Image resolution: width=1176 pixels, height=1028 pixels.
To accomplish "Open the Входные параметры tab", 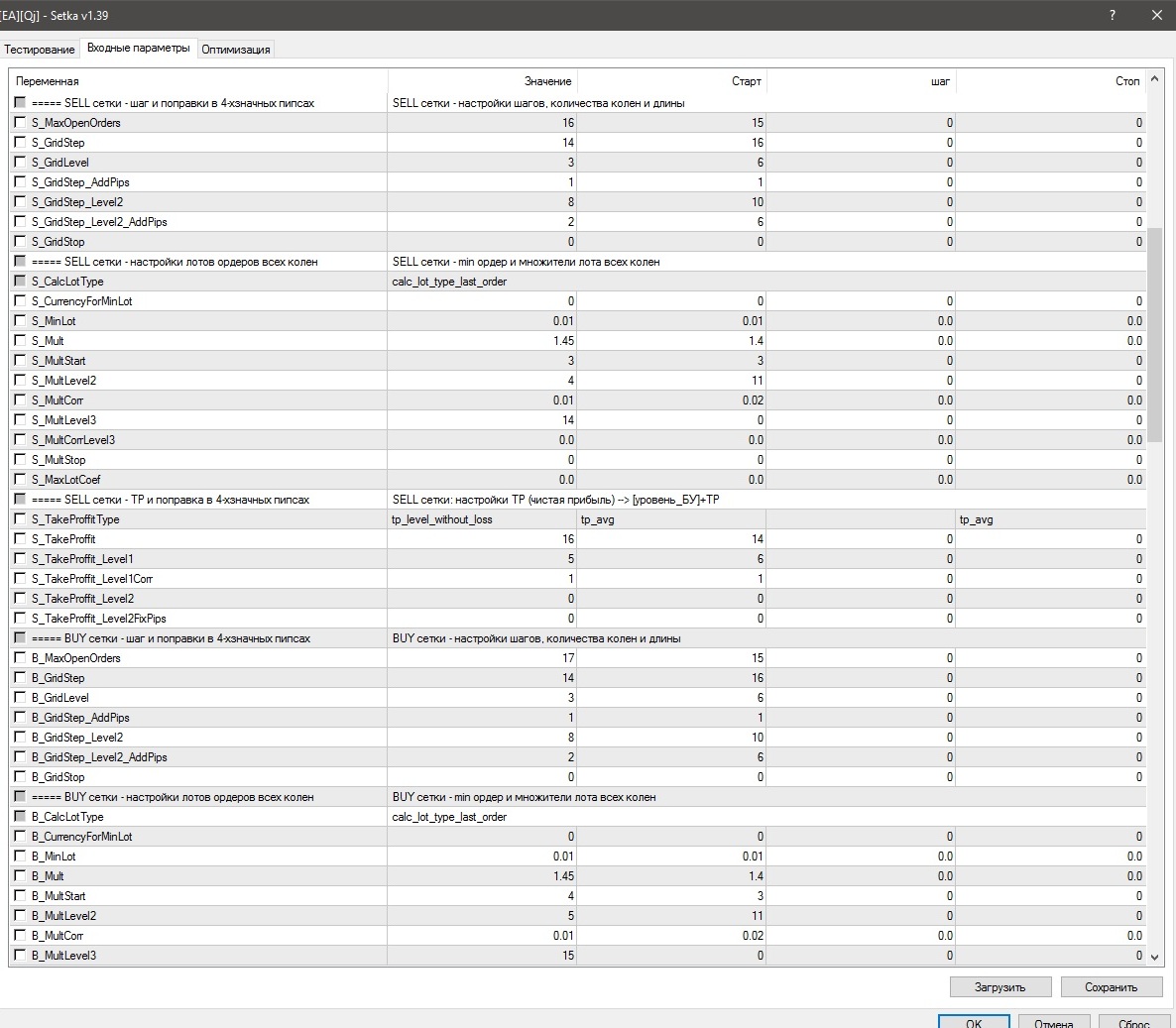I will click(139, 48).
